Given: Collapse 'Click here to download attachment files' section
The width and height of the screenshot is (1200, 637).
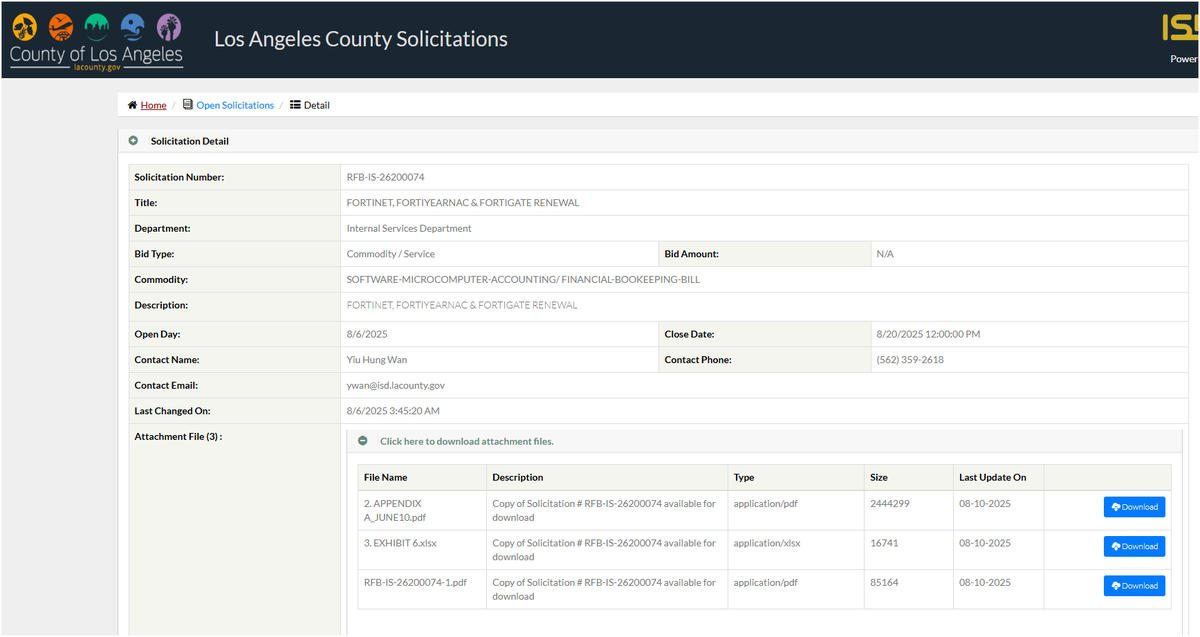Looking at the screenshot, I should pyautogui.click(x=466, y=441).
